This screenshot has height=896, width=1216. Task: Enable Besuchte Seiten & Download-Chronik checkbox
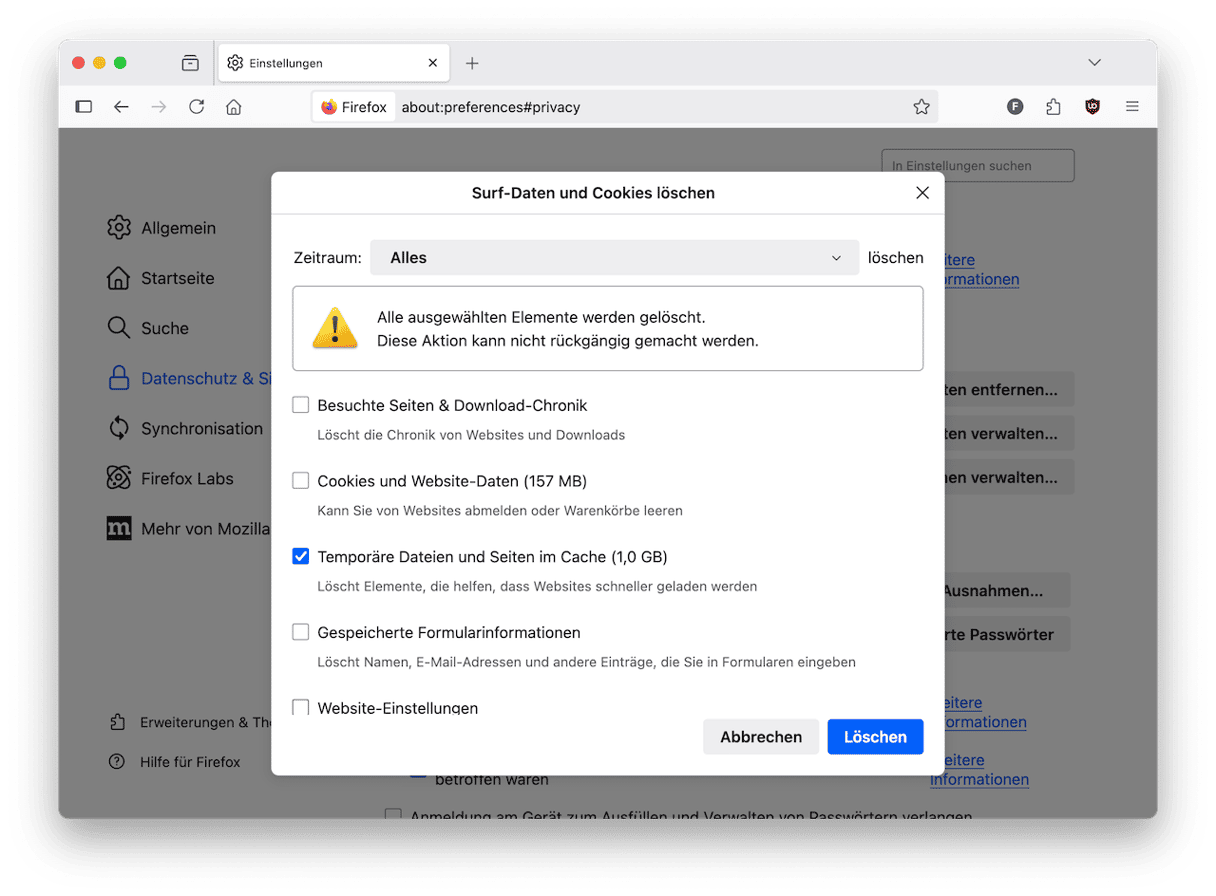pos(301,405)
